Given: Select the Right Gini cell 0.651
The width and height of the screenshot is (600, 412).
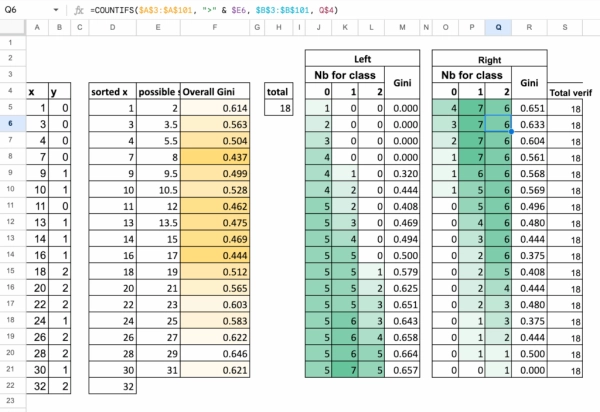Looking at the screenshot, I should tap(530, 108).
